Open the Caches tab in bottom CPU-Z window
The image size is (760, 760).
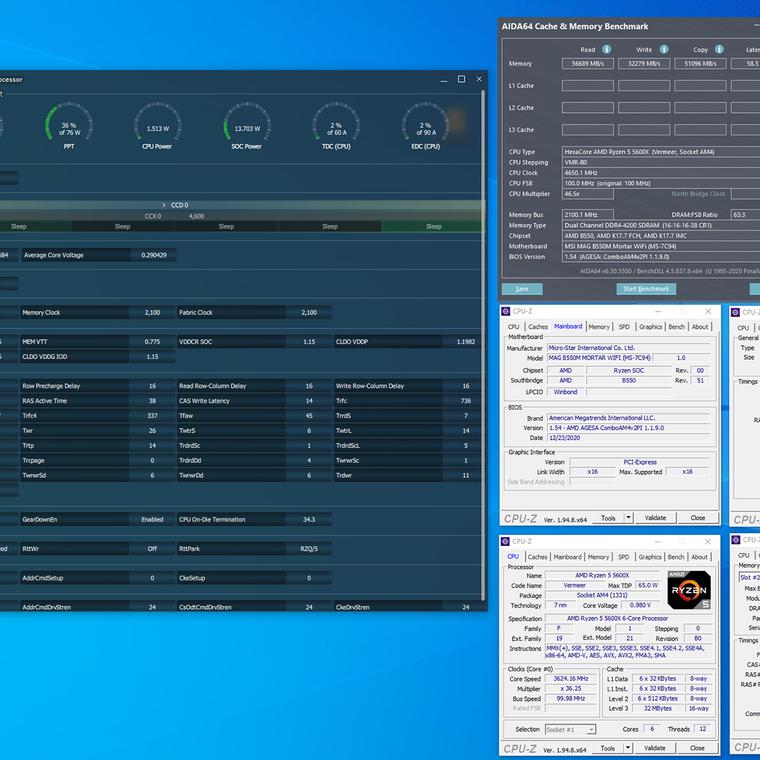538,557
